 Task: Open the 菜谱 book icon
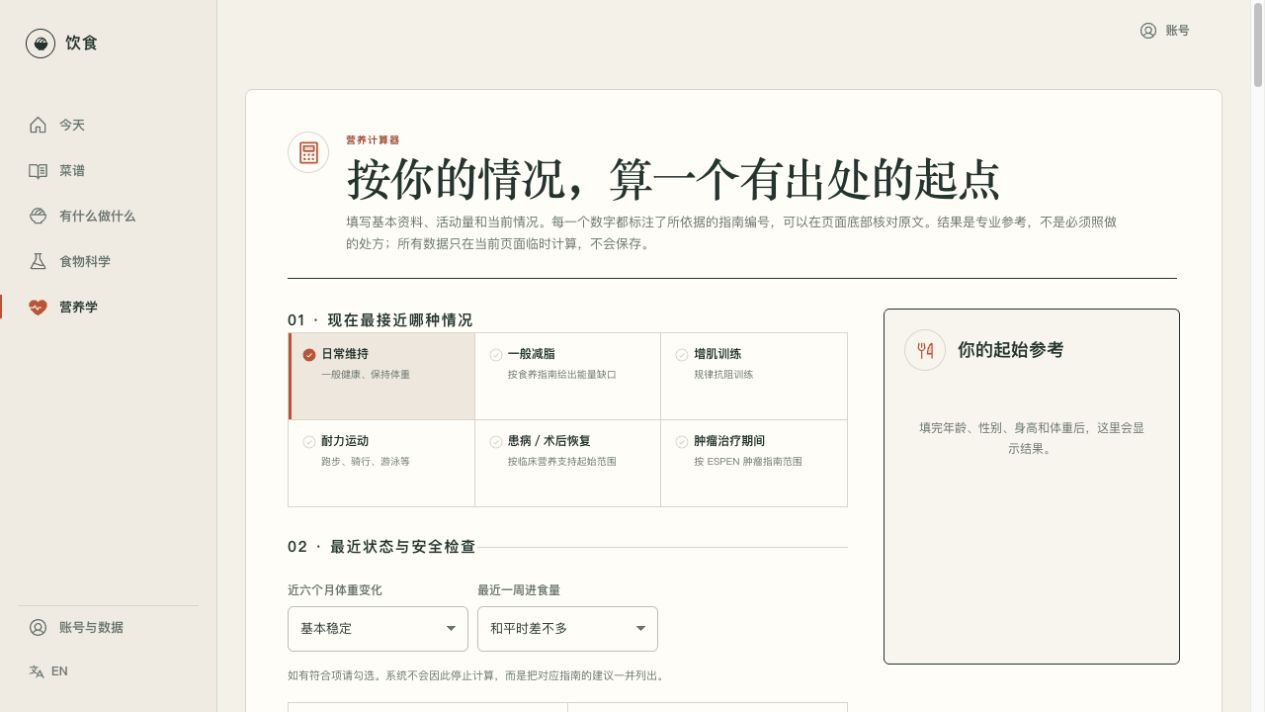click(x=38, y=171)
